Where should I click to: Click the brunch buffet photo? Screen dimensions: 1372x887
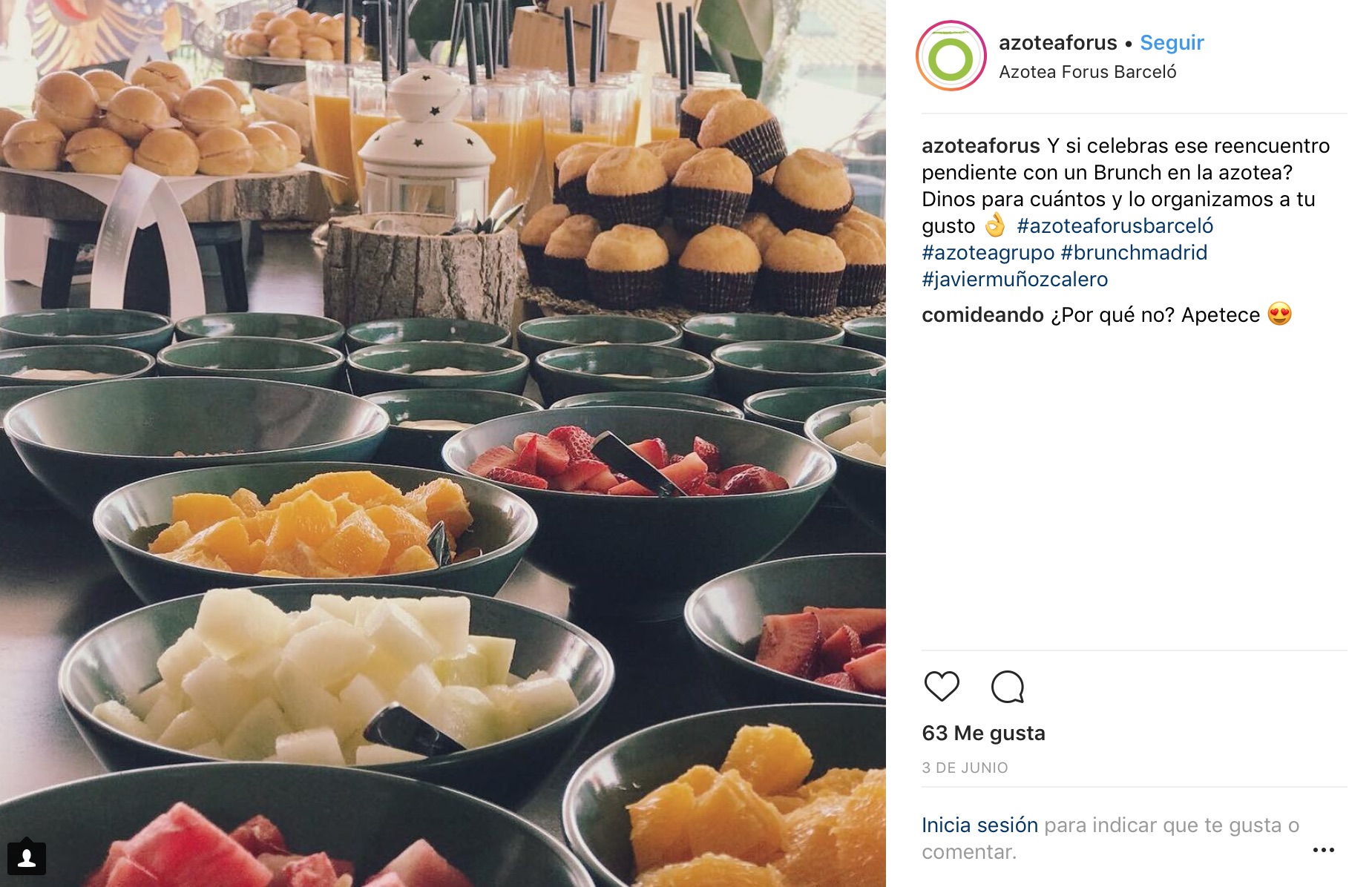(x=443, y=443)
